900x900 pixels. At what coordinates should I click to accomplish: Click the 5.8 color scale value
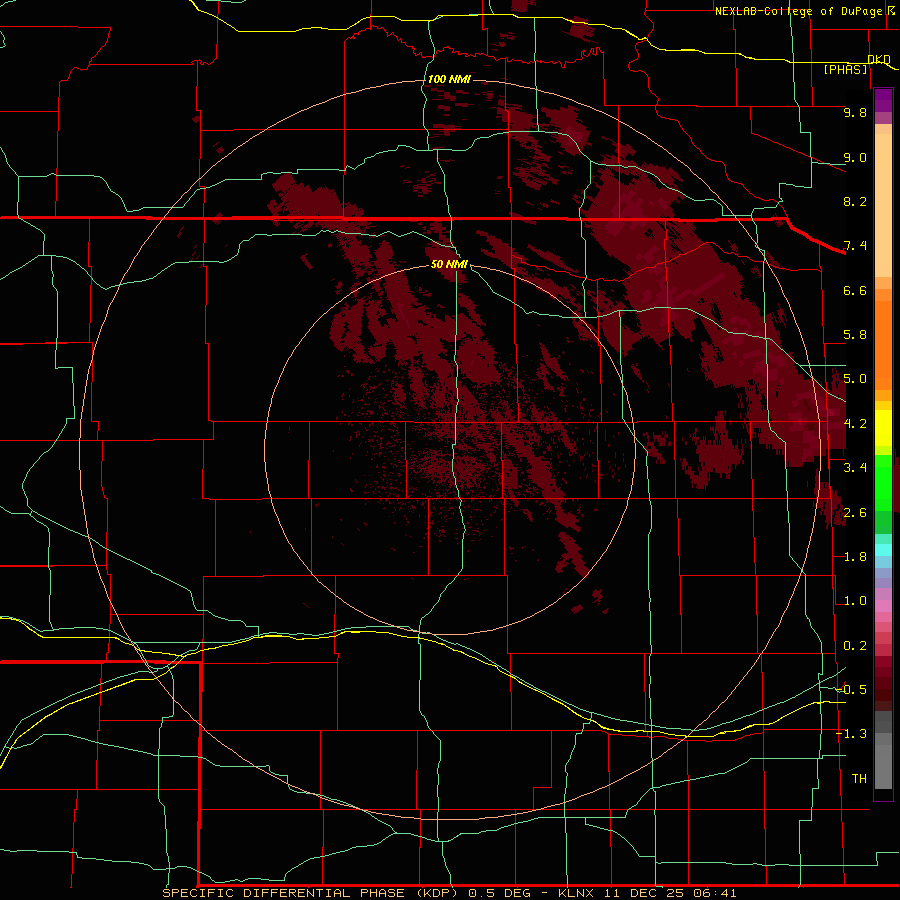[855, 335]
